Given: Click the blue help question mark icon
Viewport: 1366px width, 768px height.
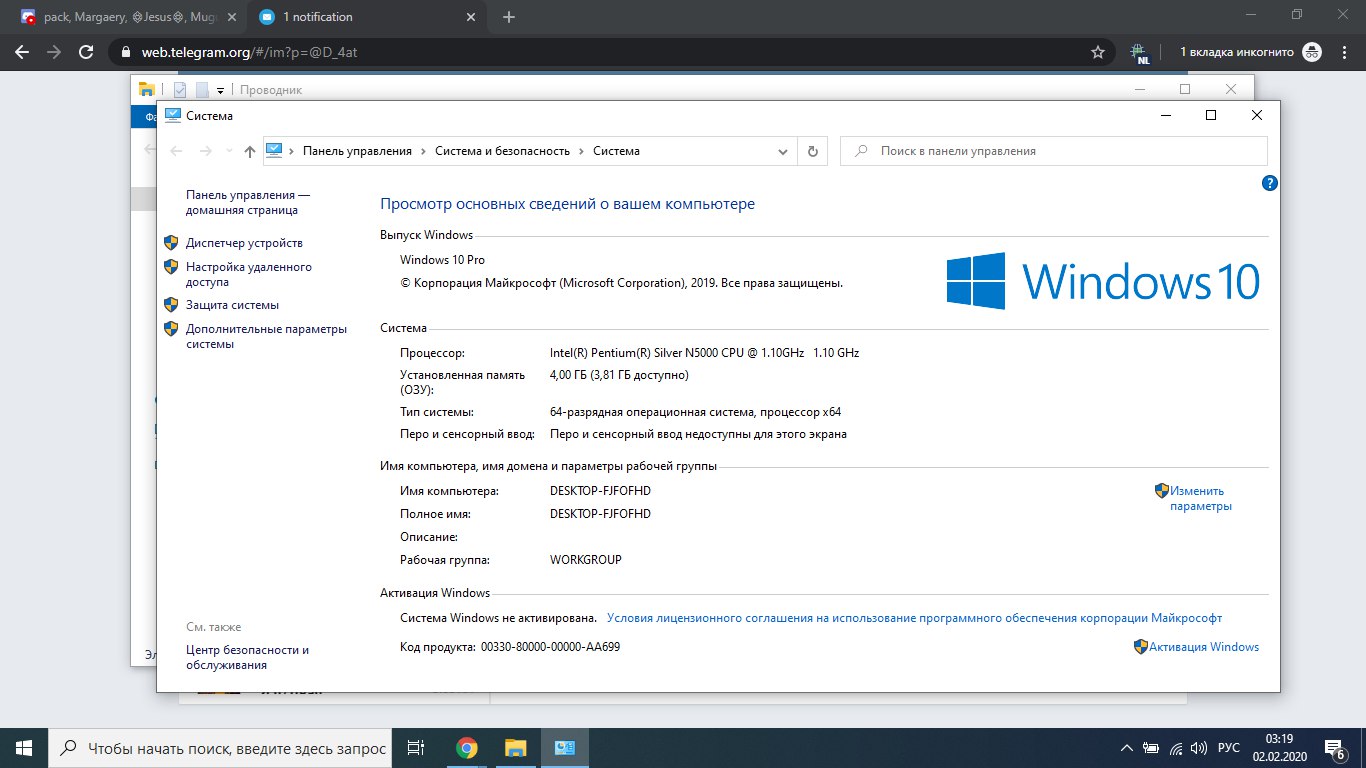Looking at the screenshot, I should (x=1270, y=183).
